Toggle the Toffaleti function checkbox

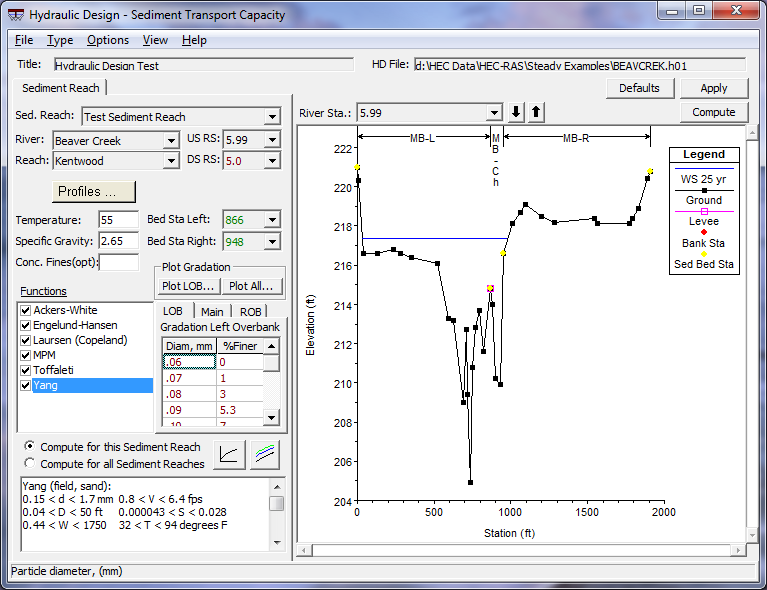(25, 370)
